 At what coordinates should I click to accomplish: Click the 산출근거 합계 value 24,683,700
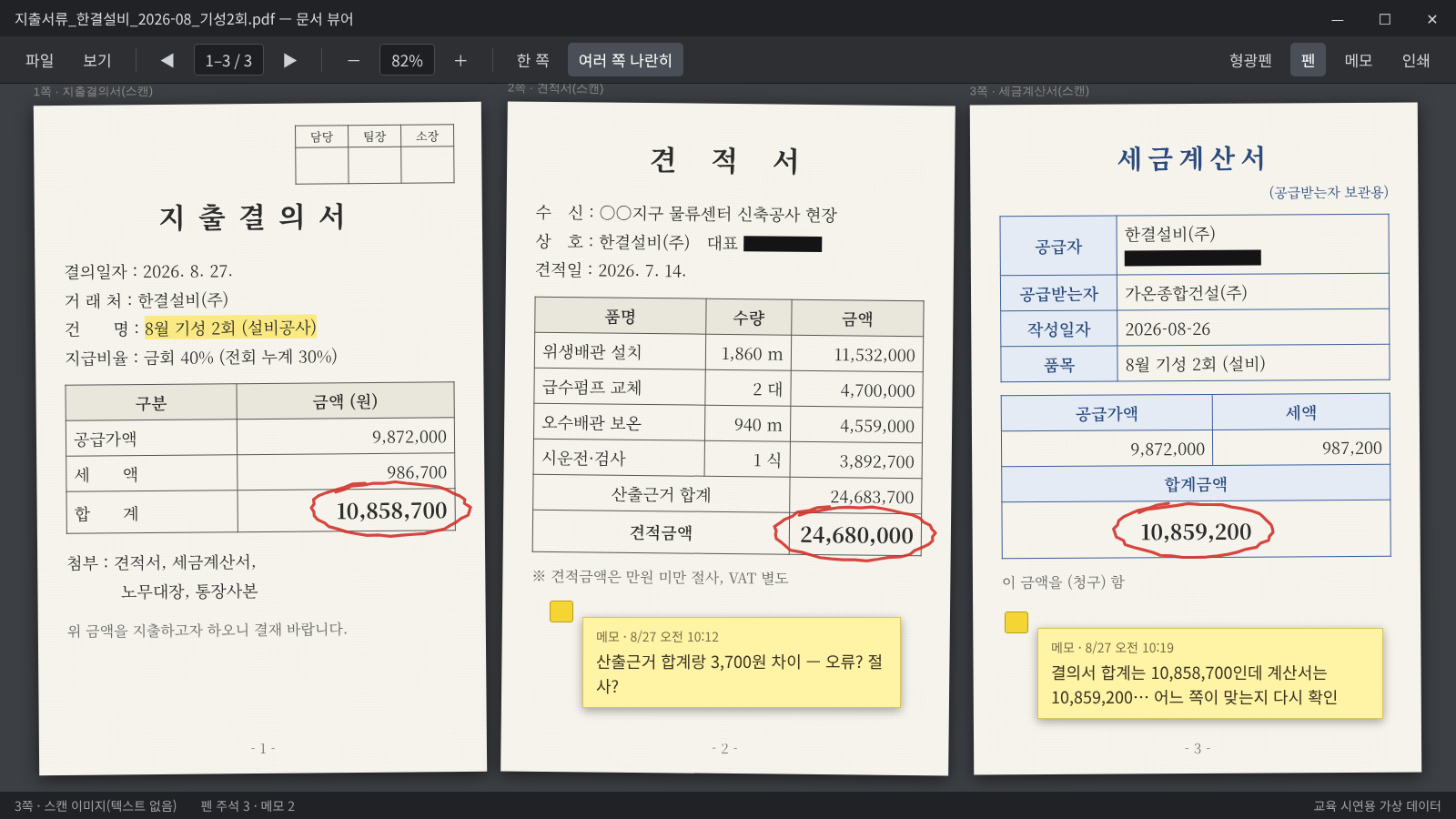coord(872,497)
